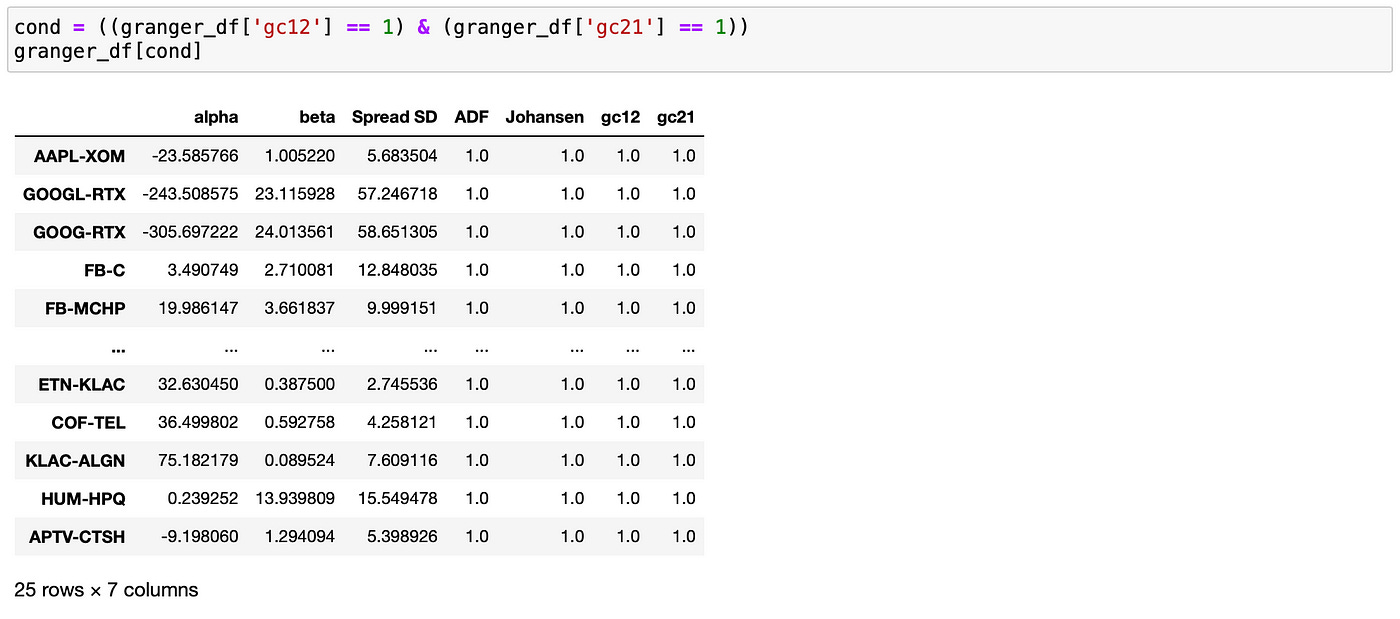Select the alpha column header
Image resolution: width=1400 pixels, height=619 pixels.
click(x=216, y=117)
